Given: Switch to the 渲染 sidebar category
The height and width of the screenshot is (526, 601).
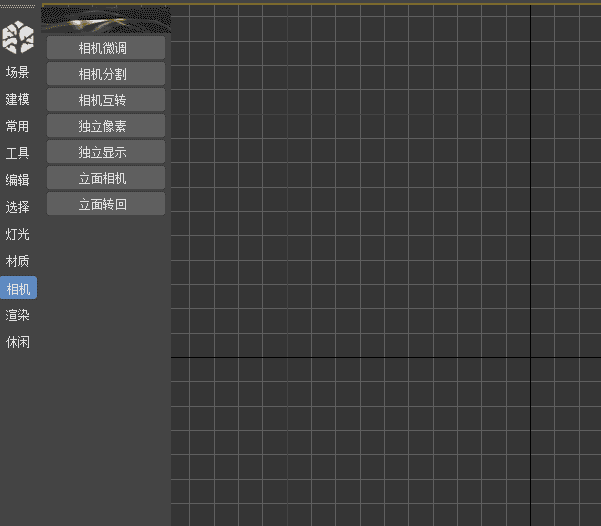Looking at the screenshot, I should coord(18,315).
